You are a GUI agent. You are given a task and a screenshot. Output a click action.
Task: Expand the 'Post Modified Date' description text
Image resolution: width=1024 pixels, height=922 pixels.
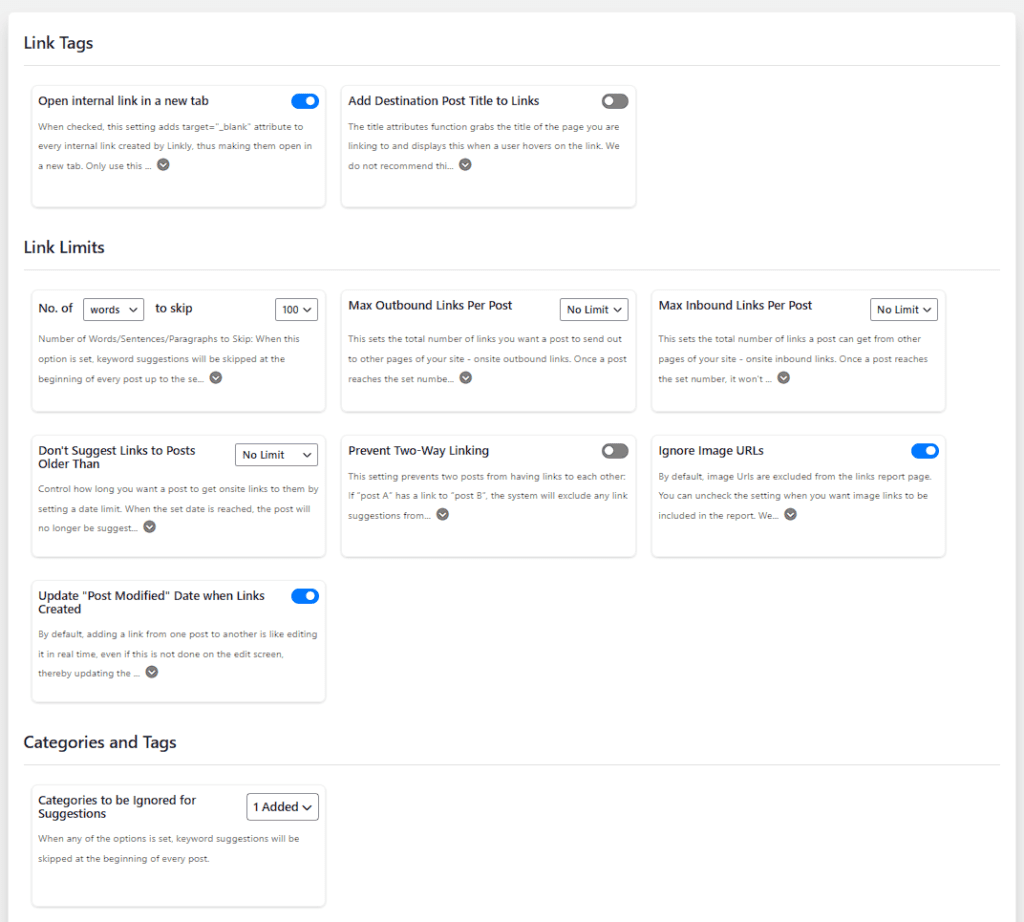pos(151,672)
